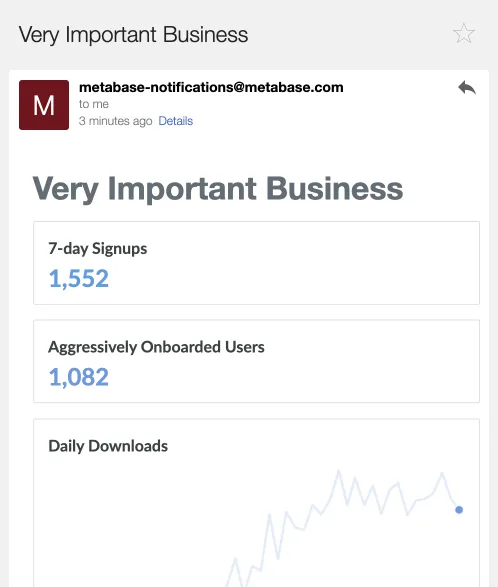Click the bold Very Important Business heading

218,189
